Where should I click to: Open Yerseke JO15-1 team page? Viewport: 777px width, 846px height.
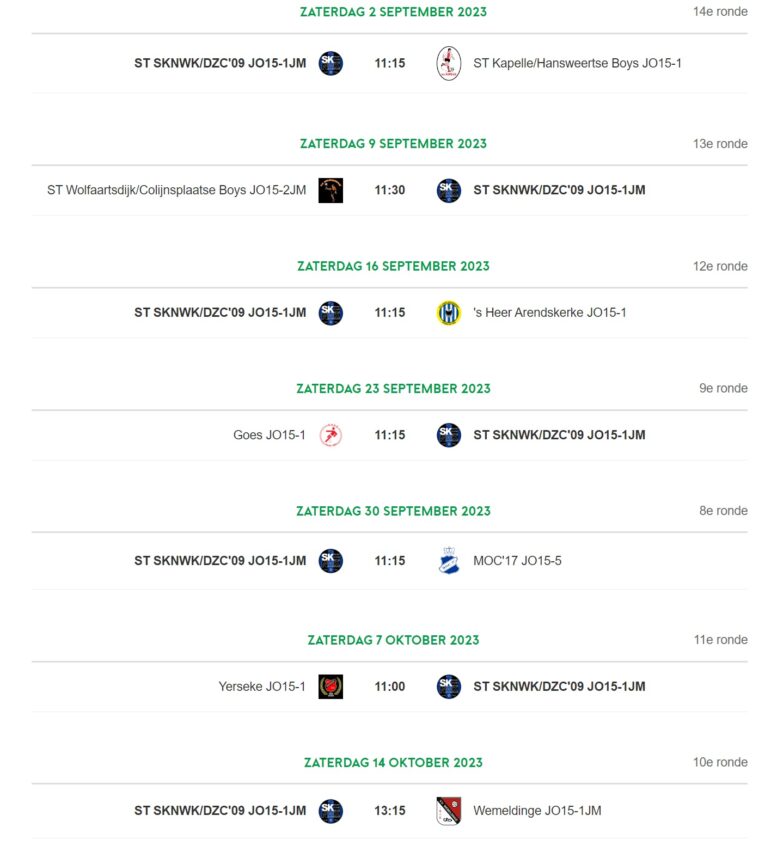262,686
